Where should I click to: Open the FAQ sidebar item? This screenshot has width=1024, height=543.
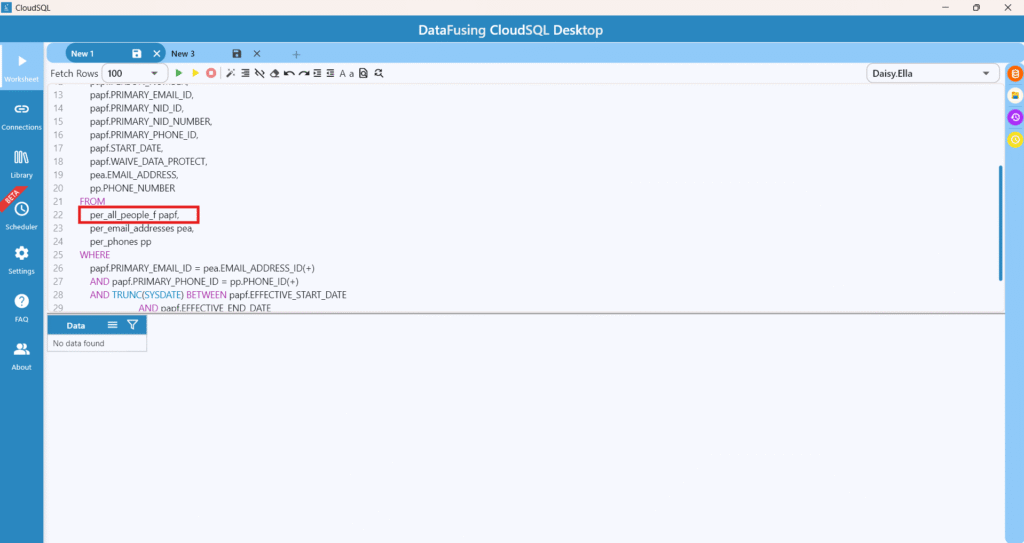22,308
